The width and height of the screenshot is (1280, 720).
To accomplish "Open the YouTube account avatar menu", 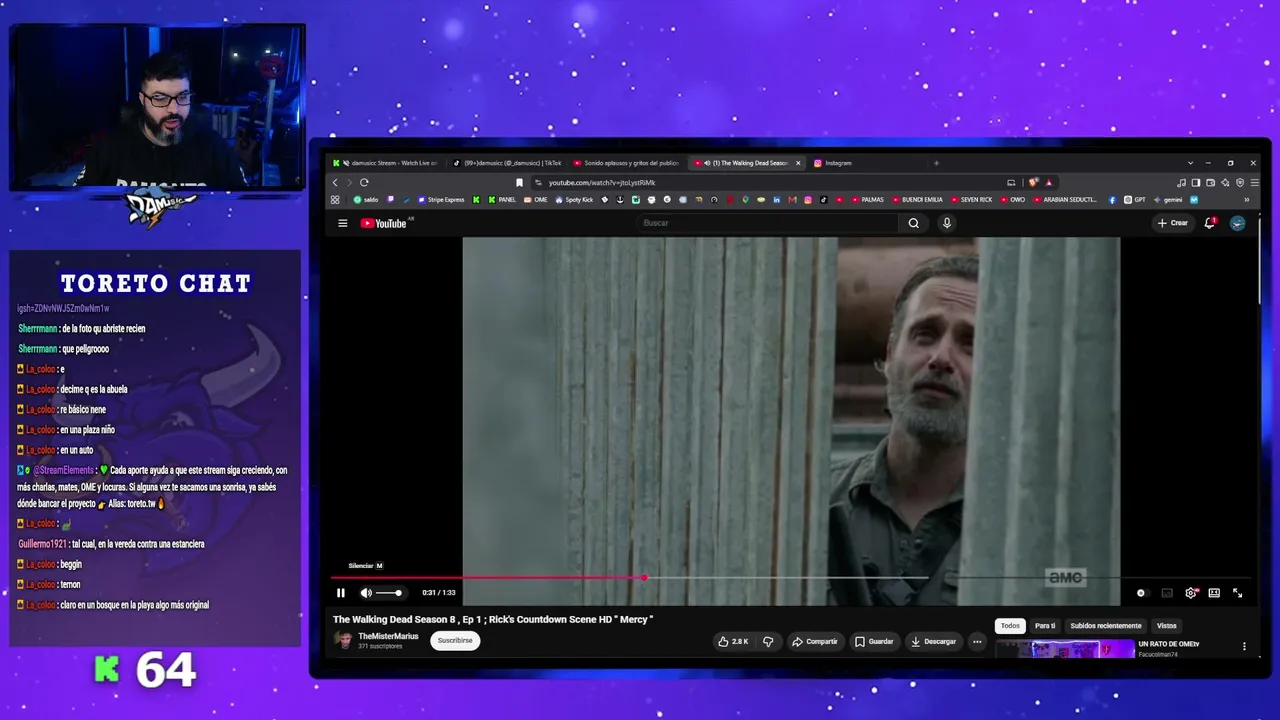I will pos(1238,223).
